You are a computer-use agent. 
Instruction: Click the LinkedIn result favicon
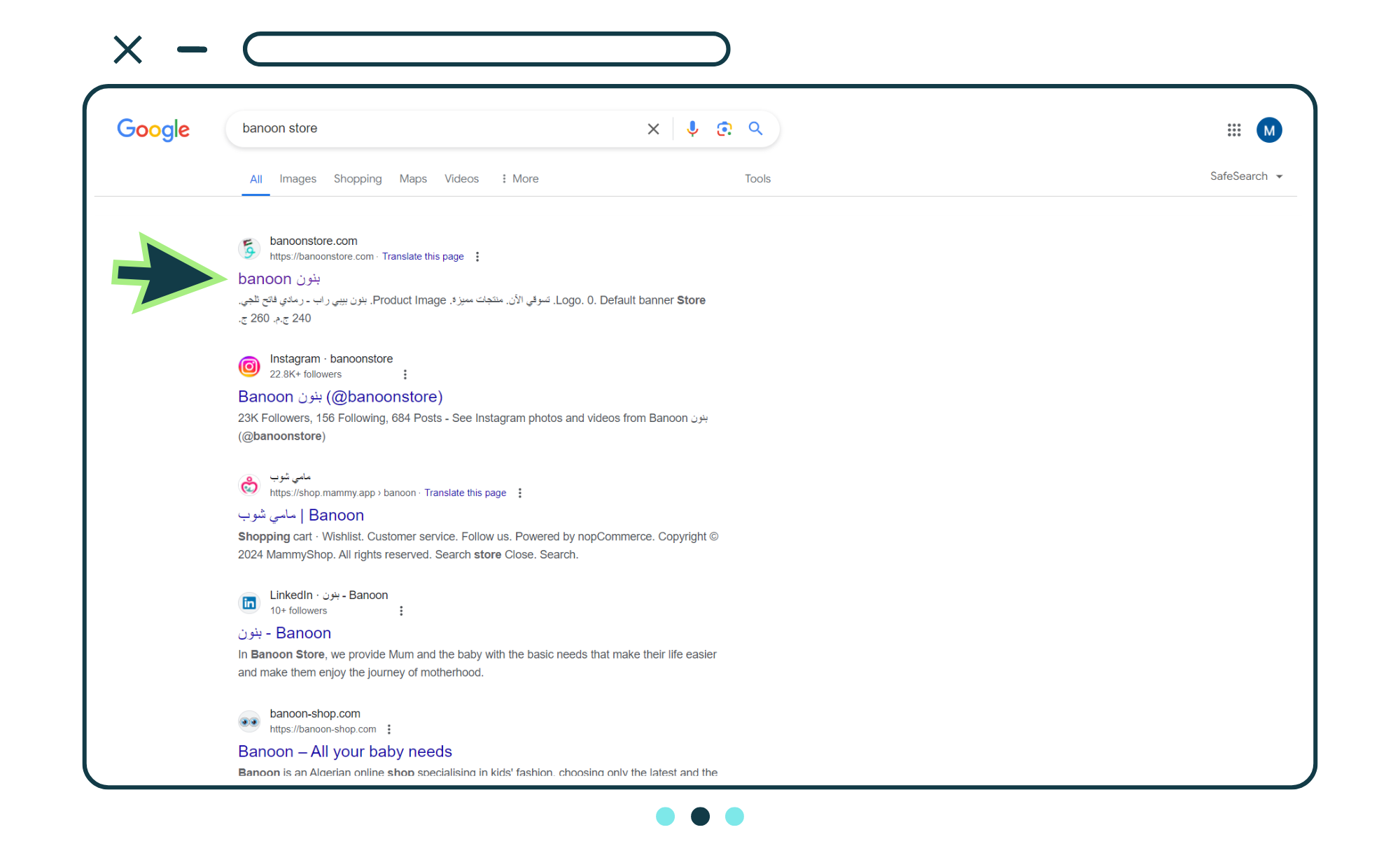pos(249,602)
